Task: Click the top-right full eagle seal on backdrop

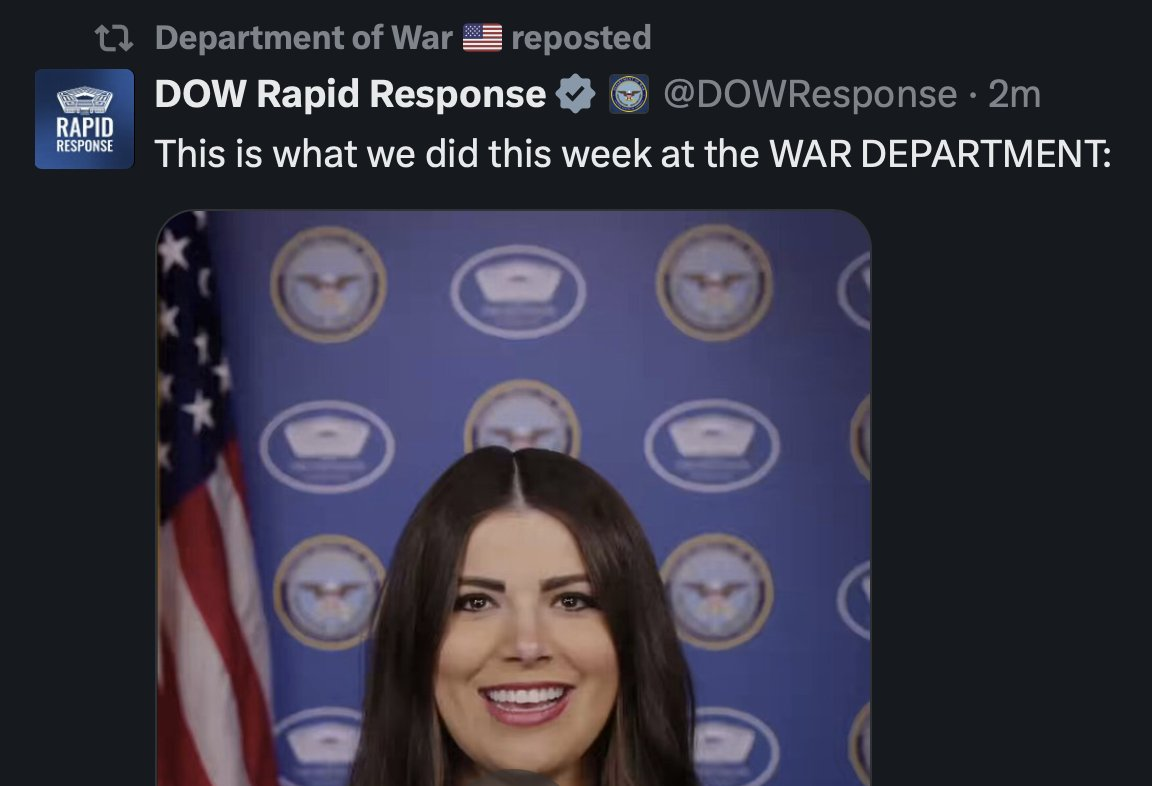Action: (x=714, y=283)
